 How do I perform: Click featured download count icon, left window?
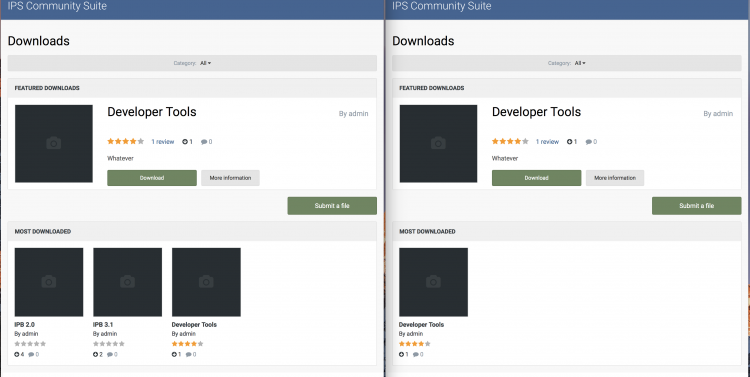click(x=185, y=142)
